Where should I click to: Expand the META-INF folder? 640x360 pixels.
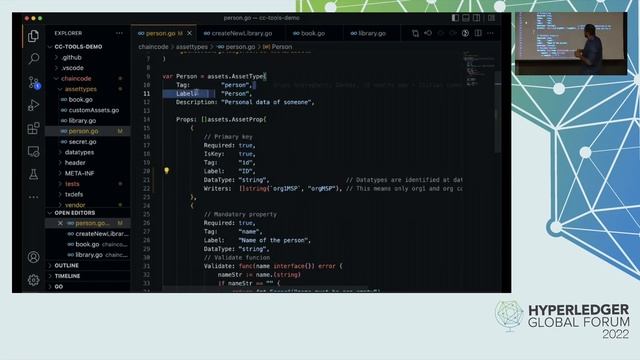tap(79, 173)
